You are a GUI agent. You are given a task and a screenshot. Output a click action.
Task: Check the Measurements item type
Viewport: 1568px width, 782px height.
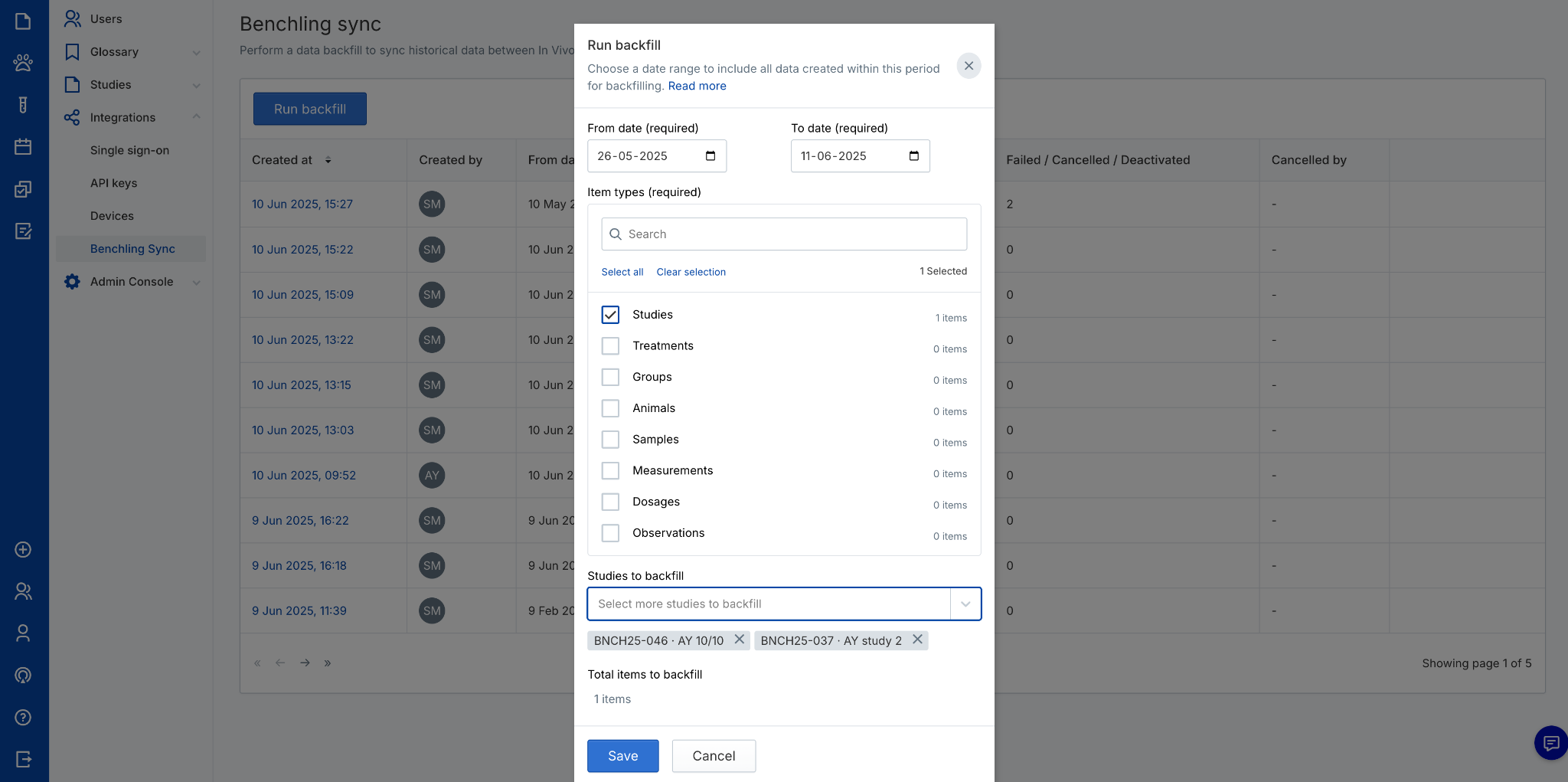[610, 471]
